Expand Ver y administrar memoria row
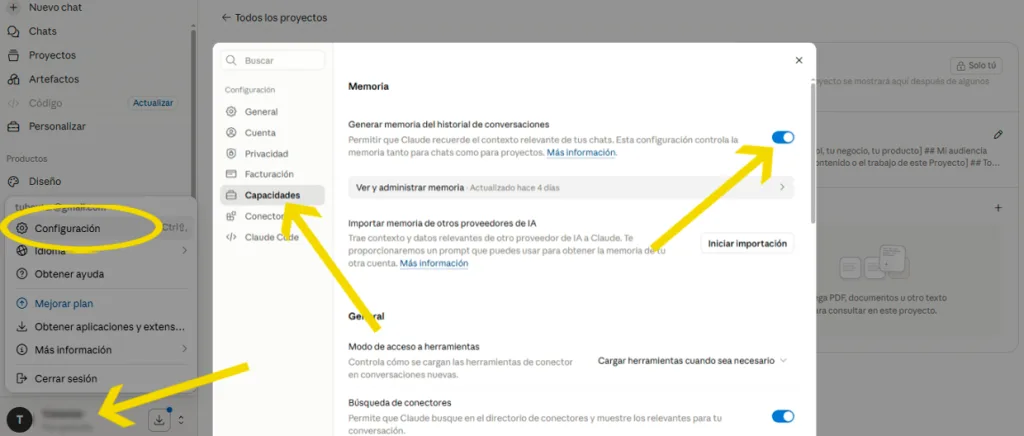 (x=571, y=187)
